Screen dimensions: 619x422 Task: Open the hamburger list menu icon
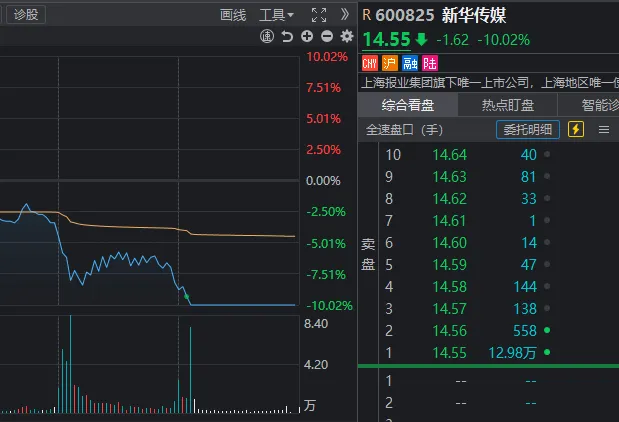click(604, 129)
